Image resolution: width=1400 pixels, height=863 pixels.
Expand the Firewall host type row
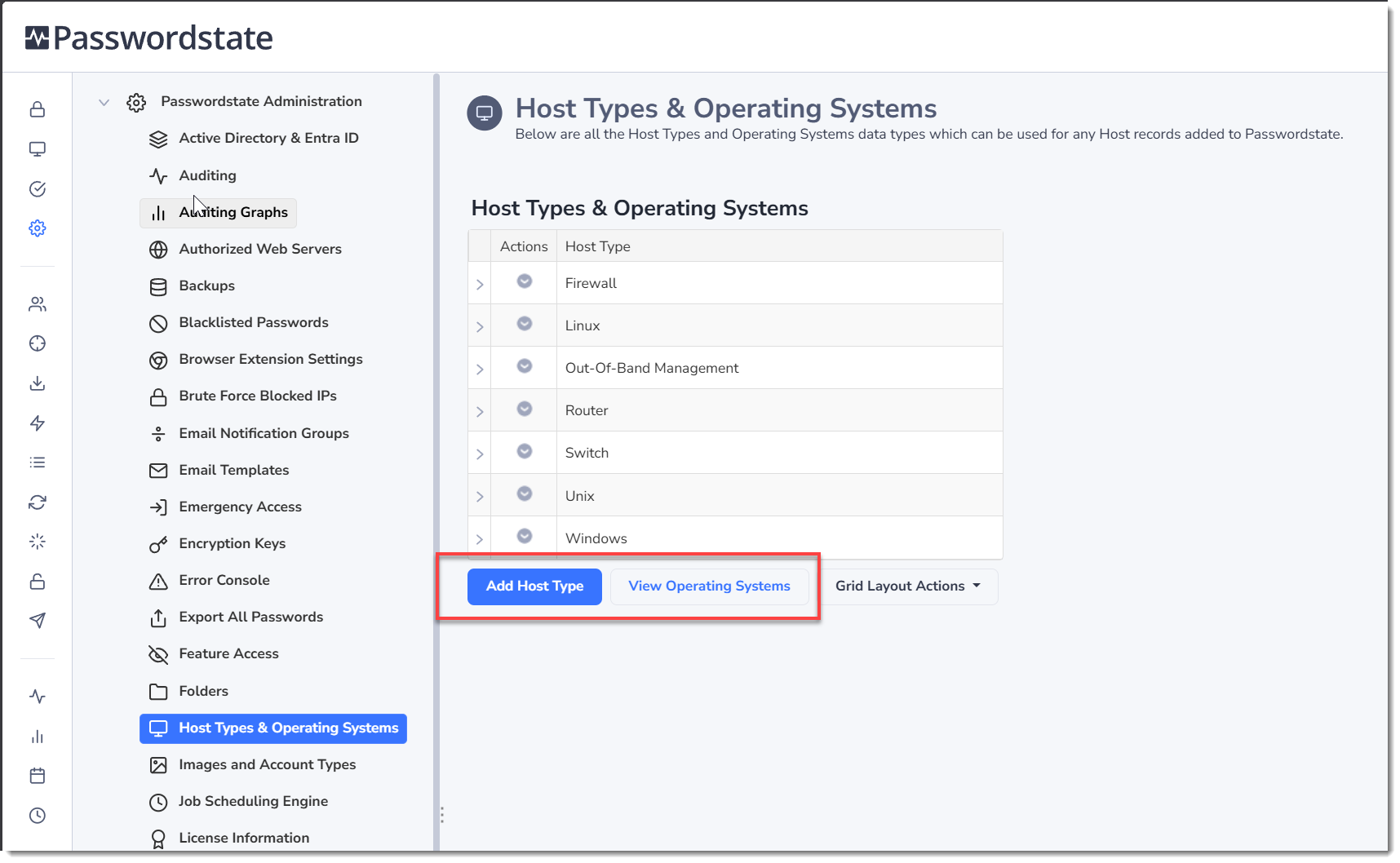(480, 284)
